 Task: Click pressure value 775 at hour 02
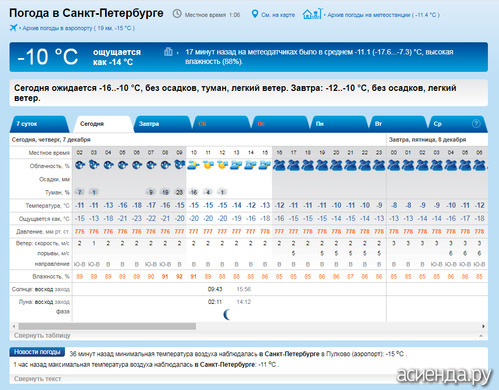coord(80,231)
